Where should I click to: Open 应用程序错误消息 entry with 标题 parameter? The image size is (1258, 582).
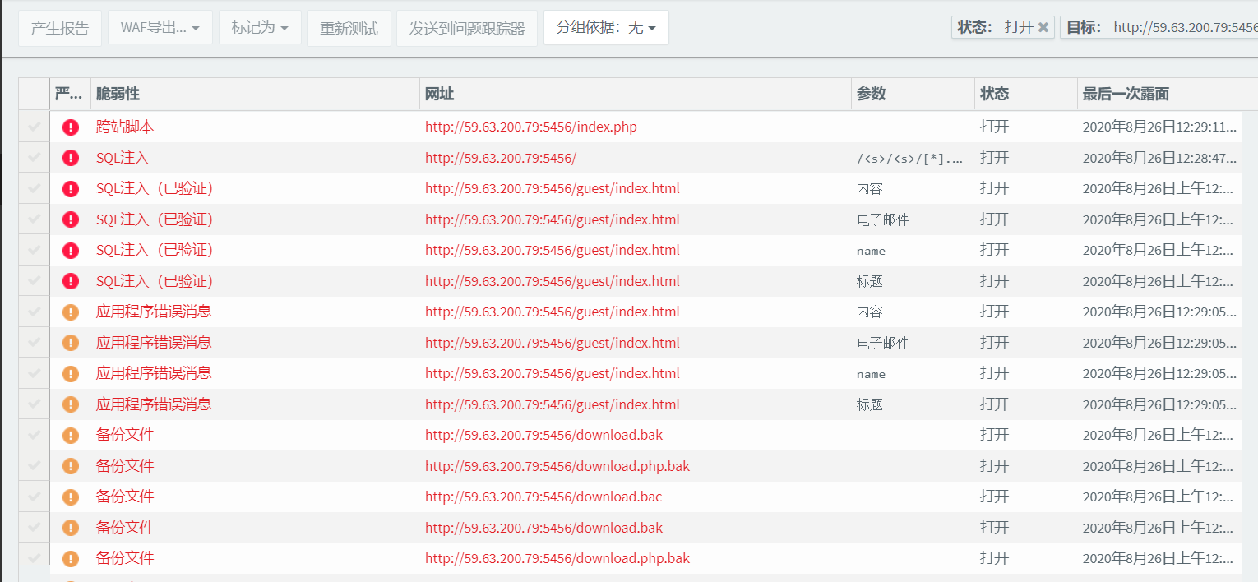[154, 405]
